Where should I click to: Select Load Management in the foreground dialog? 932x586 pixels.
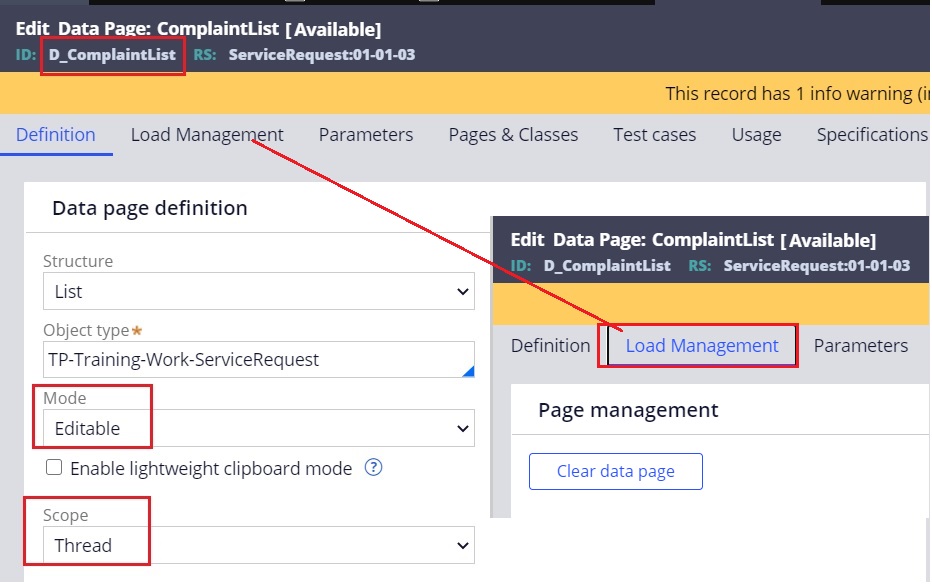[701, 344]
